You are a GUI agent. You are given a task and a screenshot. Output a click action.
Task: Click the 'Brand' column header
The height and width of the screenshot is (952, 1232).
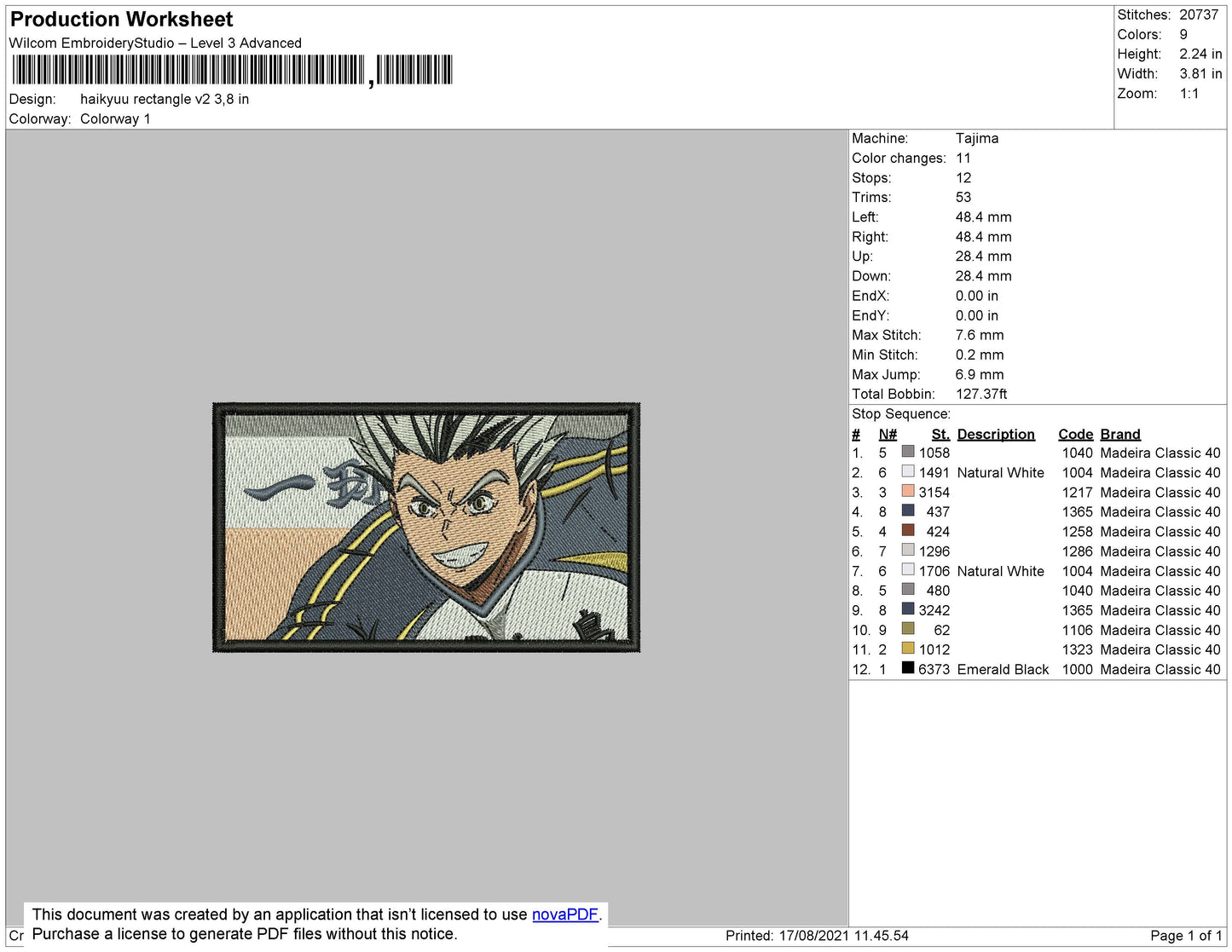coord(1120,434)
